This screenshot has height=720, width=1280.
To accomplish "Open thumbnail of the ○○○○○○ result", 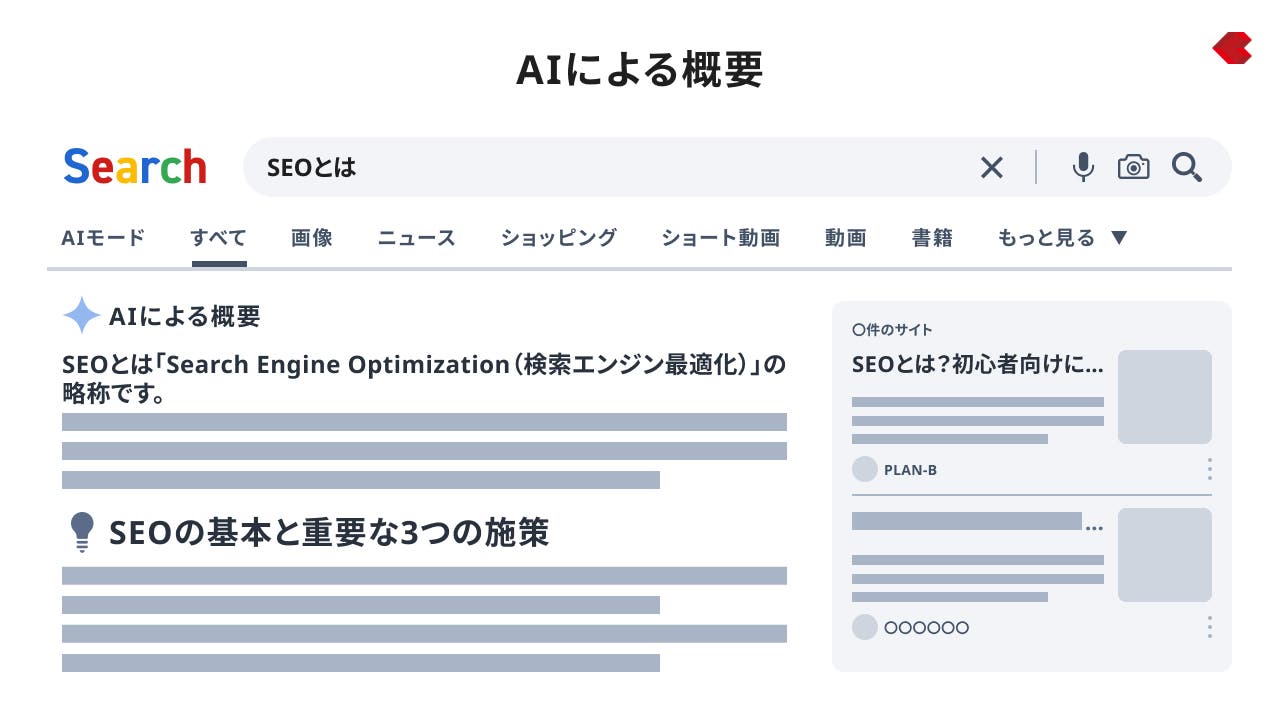I will click(x=1165, y=555).
